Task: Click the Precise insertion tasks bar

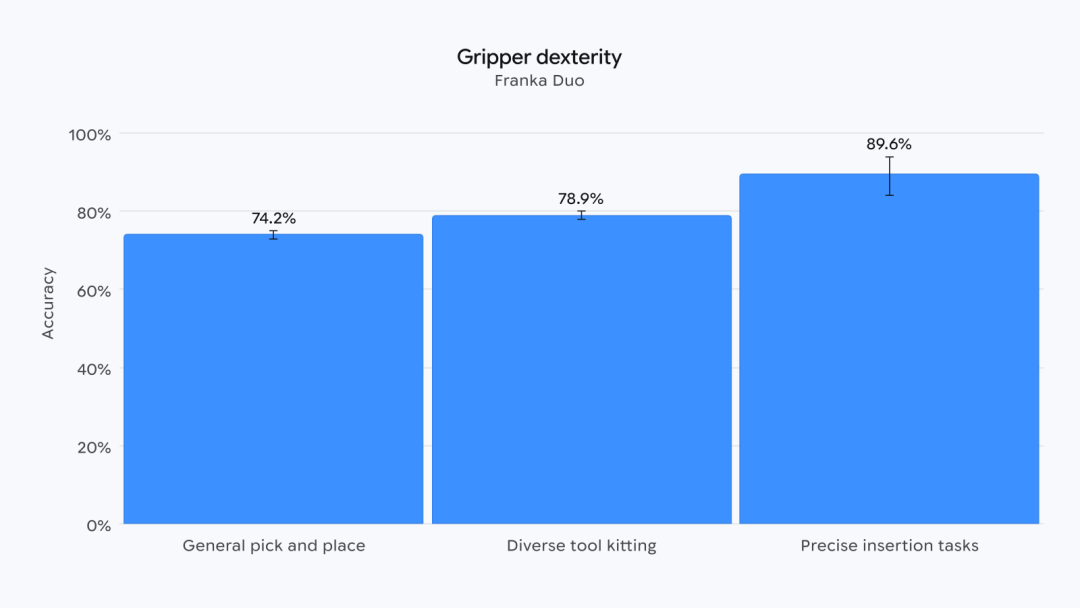Action: point(889,349)
